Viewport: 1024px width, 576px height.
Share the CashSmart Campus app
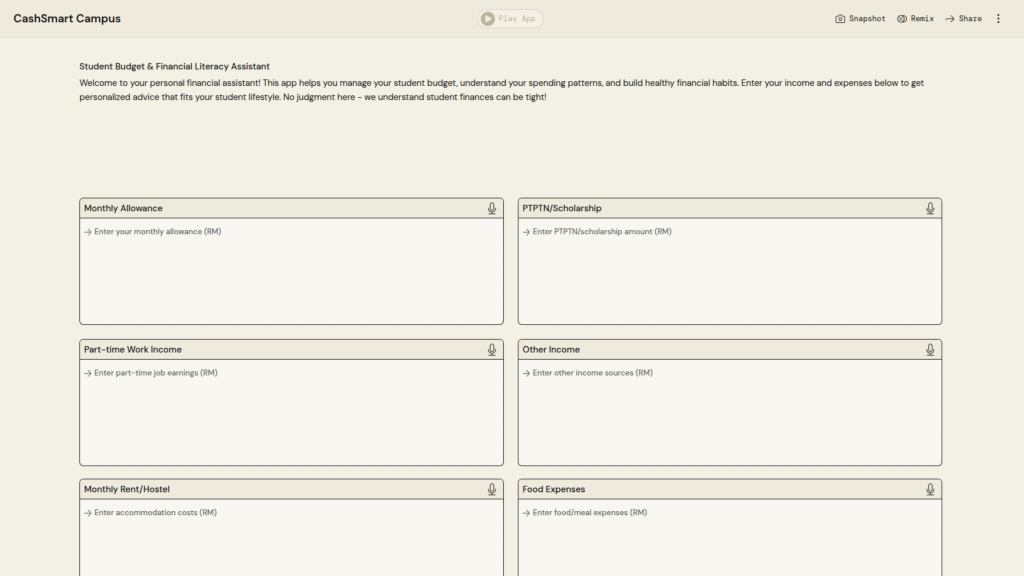(963, 19)
